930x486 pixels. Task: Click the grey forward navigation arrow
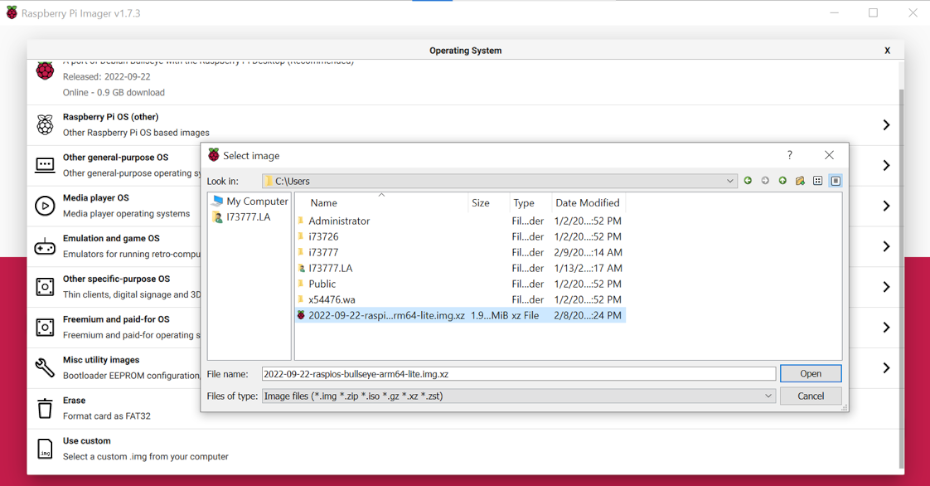(x=765, y=180)
